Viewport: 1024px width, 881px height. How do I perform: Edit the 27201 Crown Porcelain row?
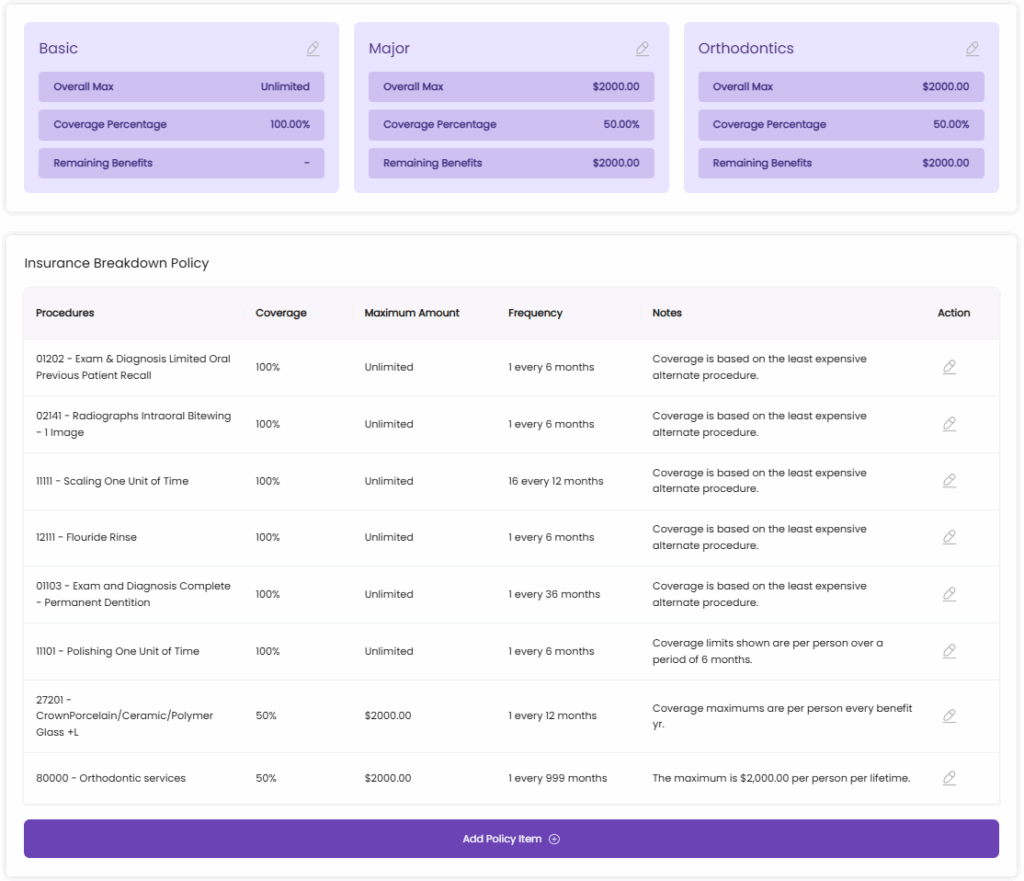949,716
